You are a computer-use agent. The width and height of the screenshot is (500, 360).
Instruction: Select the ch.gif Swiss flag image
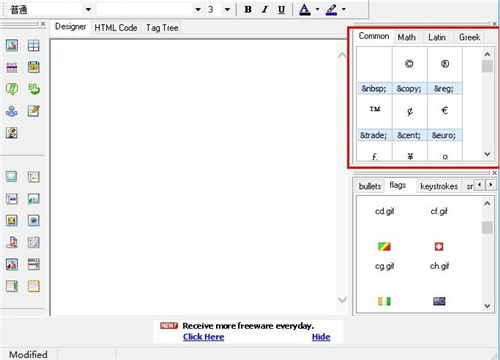point(439,247)
